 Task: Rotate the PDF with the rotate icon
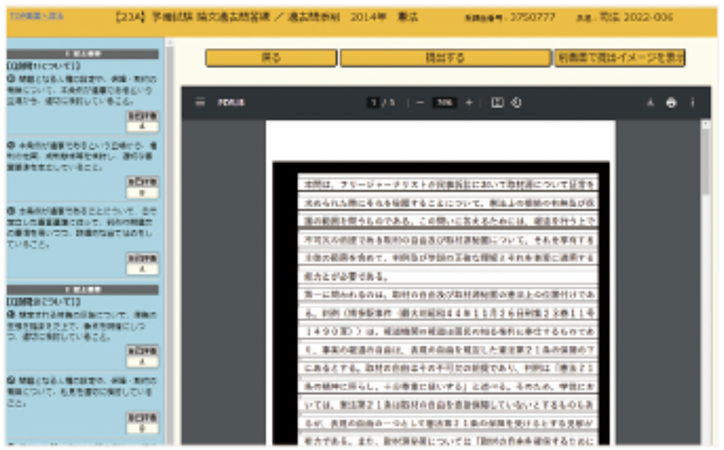(x=515, y=102)
